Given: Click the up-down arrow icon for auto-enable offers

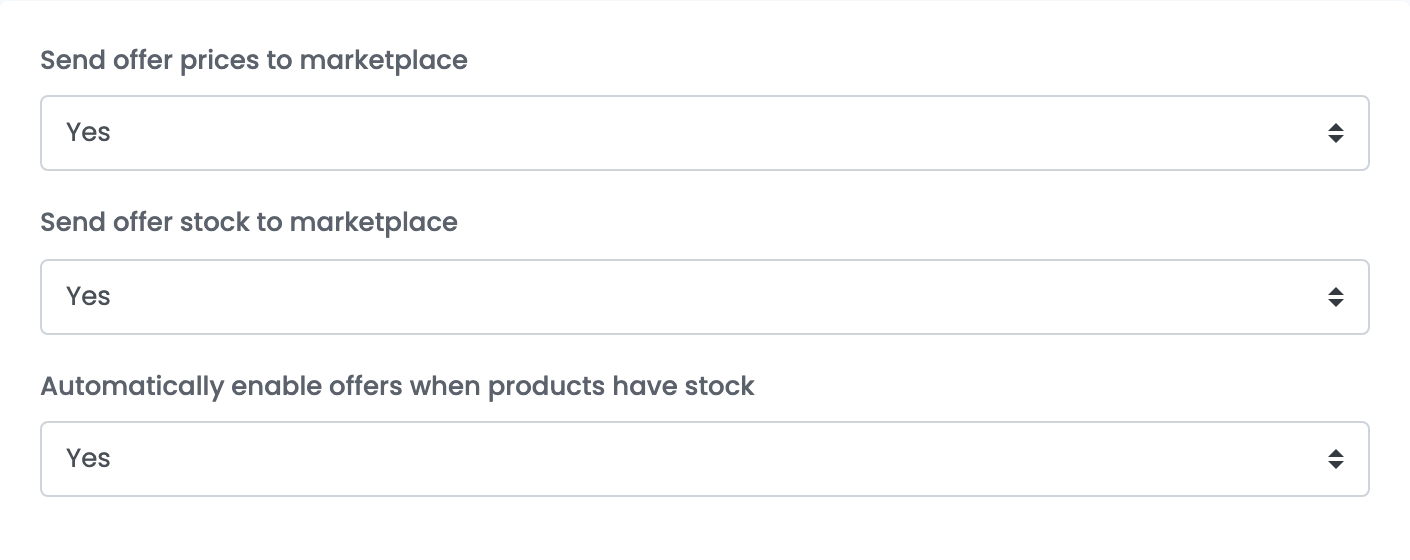Looking at the screenshot, I should point(1335,459).
